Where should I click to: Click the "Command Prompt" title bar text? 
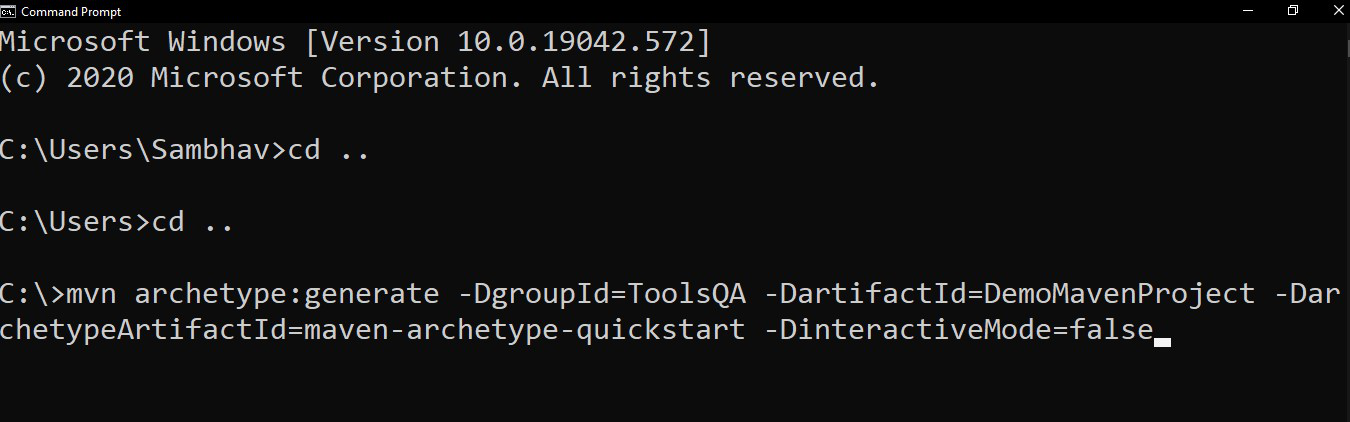click(71, 11)
